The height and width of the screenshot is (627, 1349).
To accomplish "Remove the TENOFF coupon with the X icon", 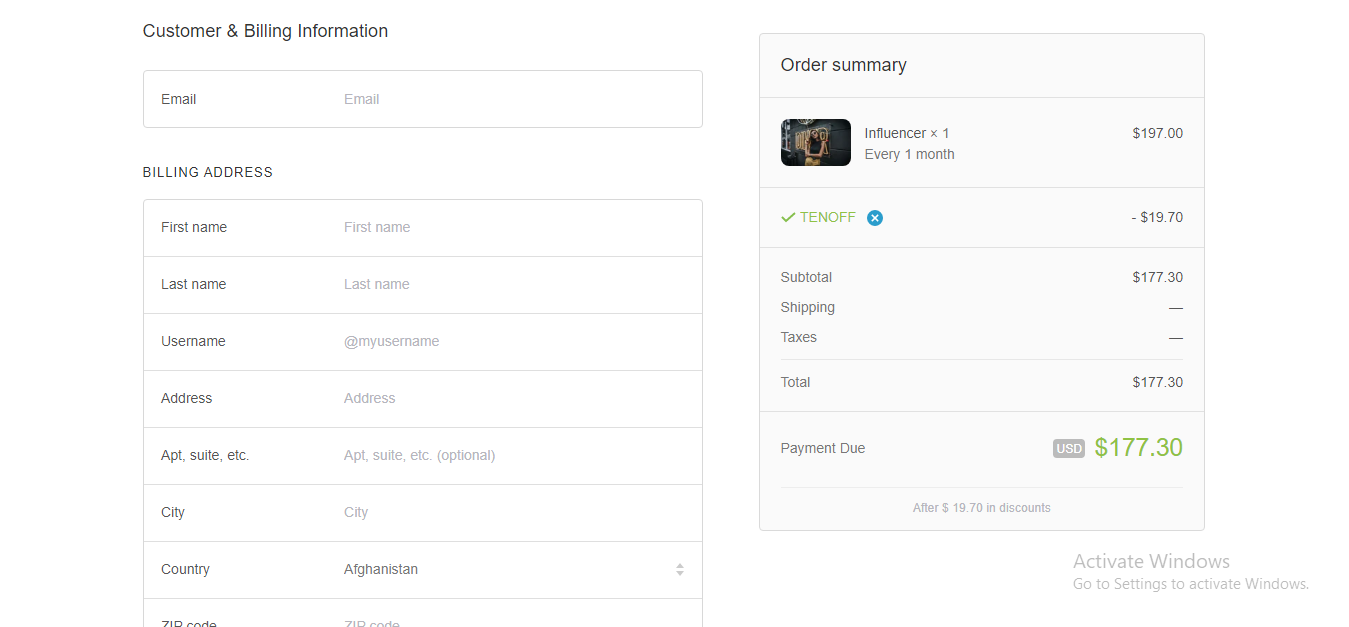I will coord(875,217).
